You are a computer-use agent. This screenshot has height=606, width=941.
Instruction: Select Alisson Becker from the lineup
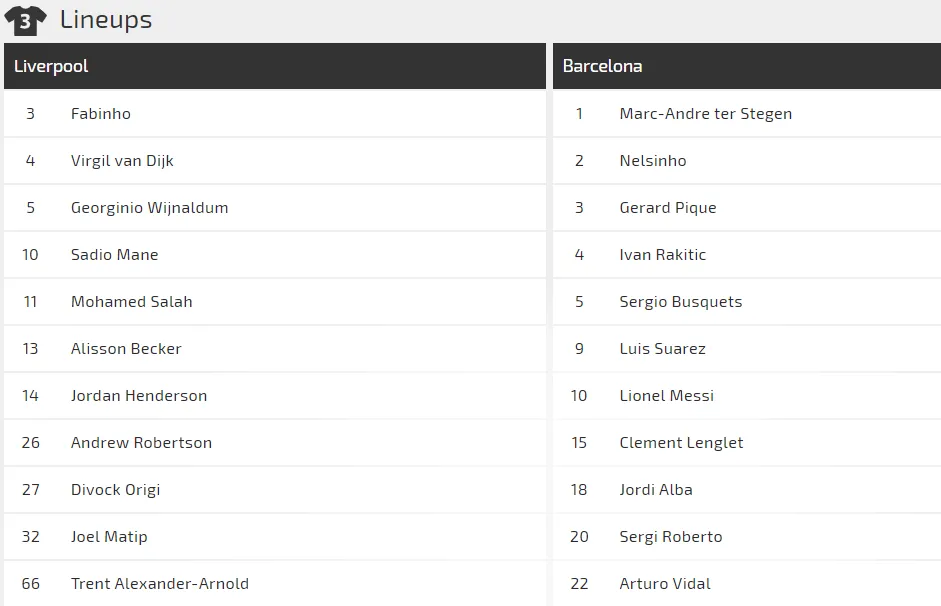click(x=126, y=349)
